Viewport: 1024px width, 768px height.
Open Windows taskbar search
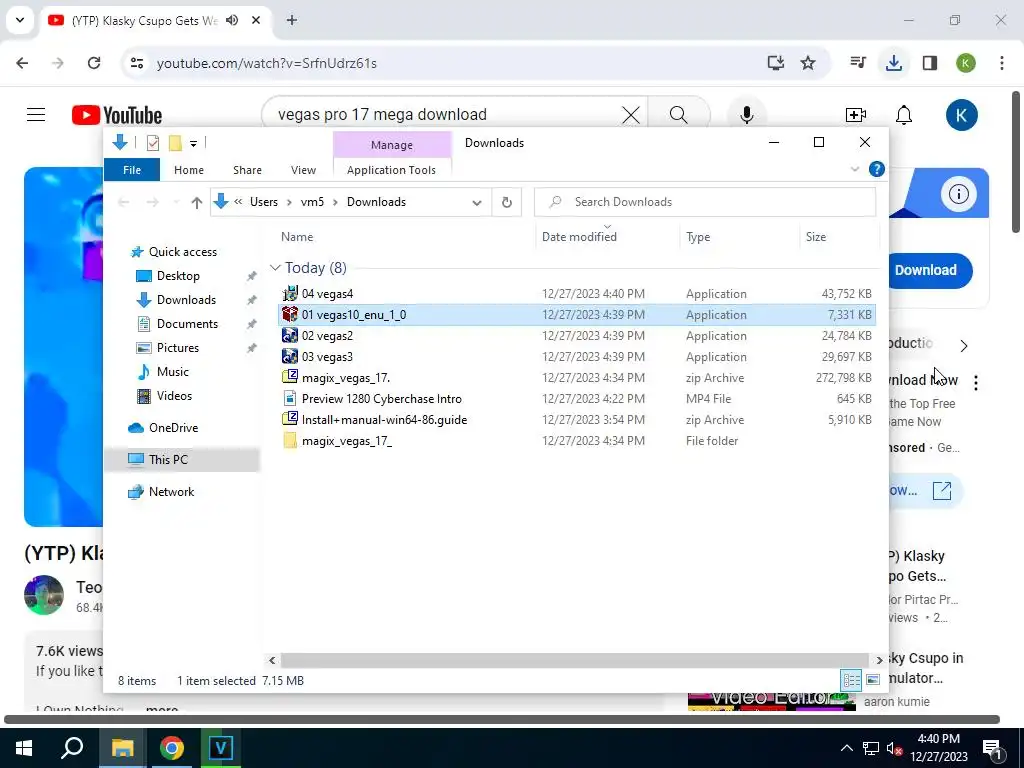click(x=72, y=747)
